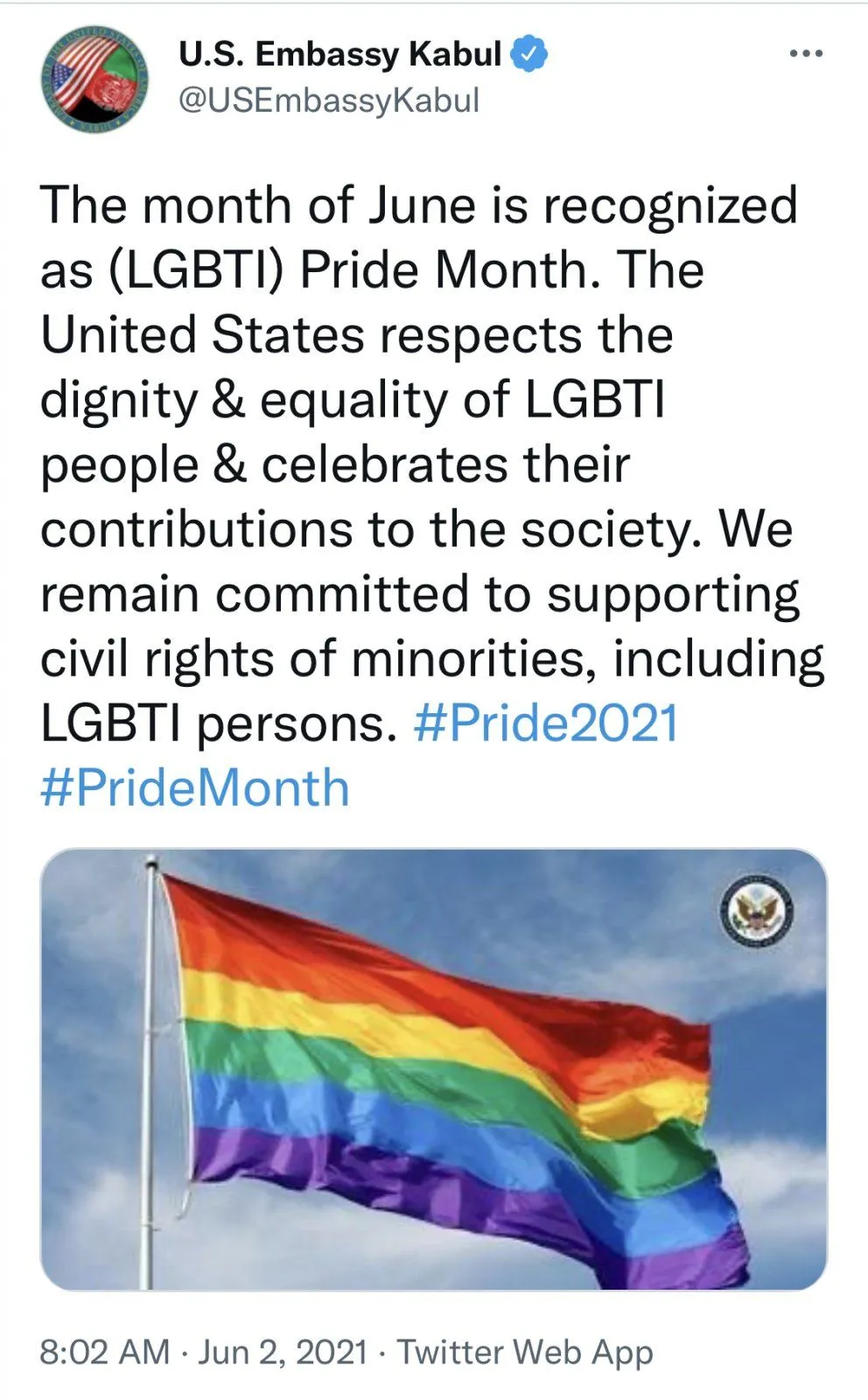Click the Twitter Web App source label
This screenshot has width=868, height=1400.
pyautogui.click(x=525, y=1352)
